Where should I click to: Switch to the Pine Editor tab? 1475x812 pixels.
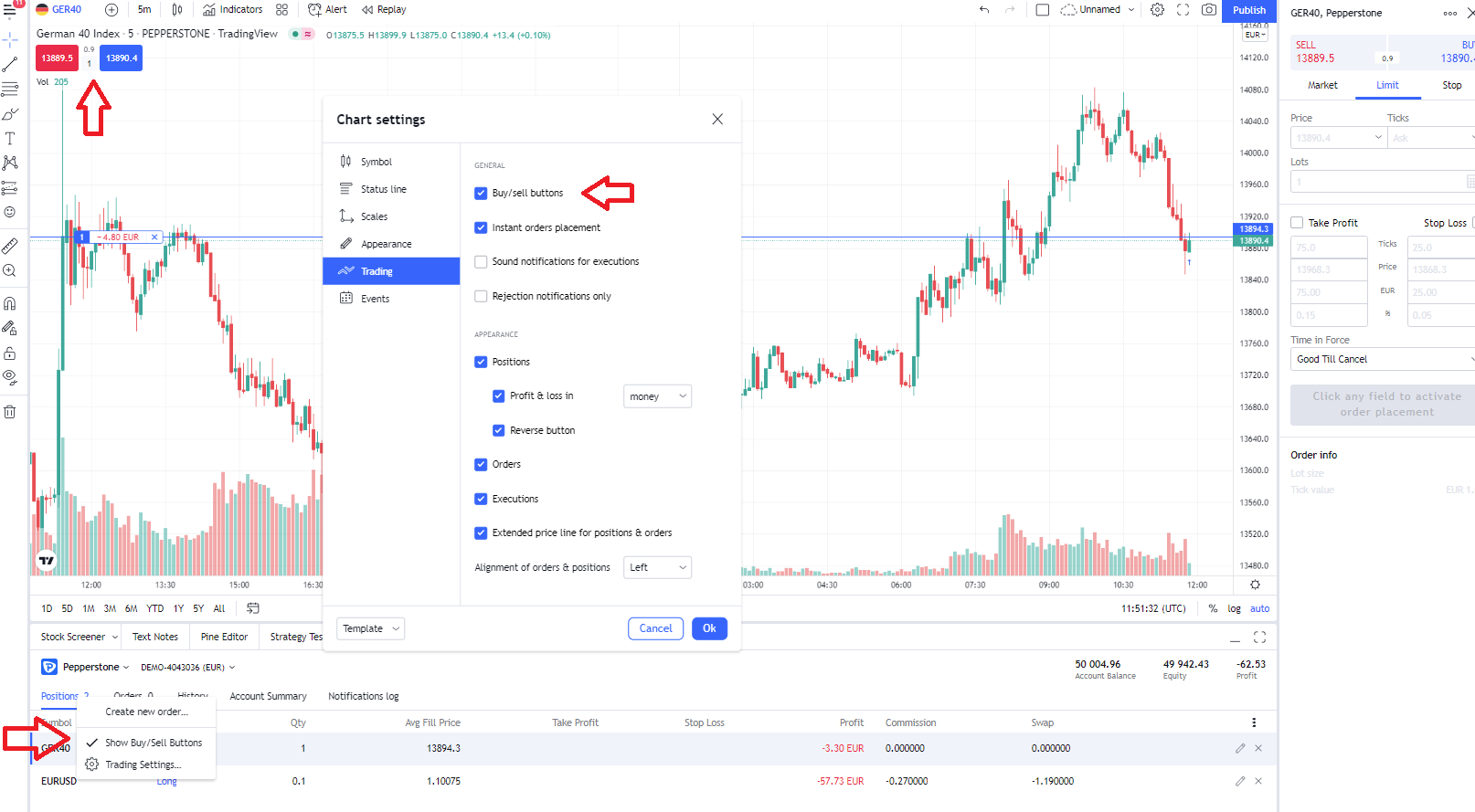224,637
